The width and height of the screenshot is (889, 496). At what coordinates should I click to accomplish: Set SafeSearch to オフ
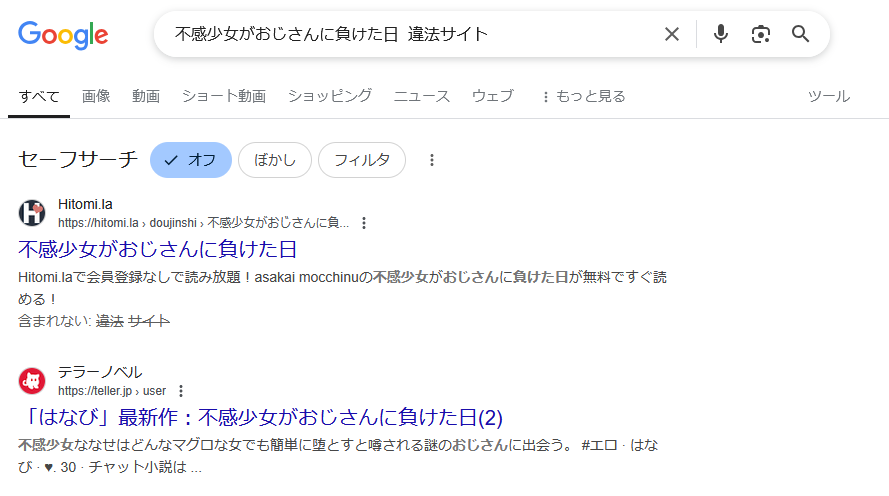[x=191, y=160]
